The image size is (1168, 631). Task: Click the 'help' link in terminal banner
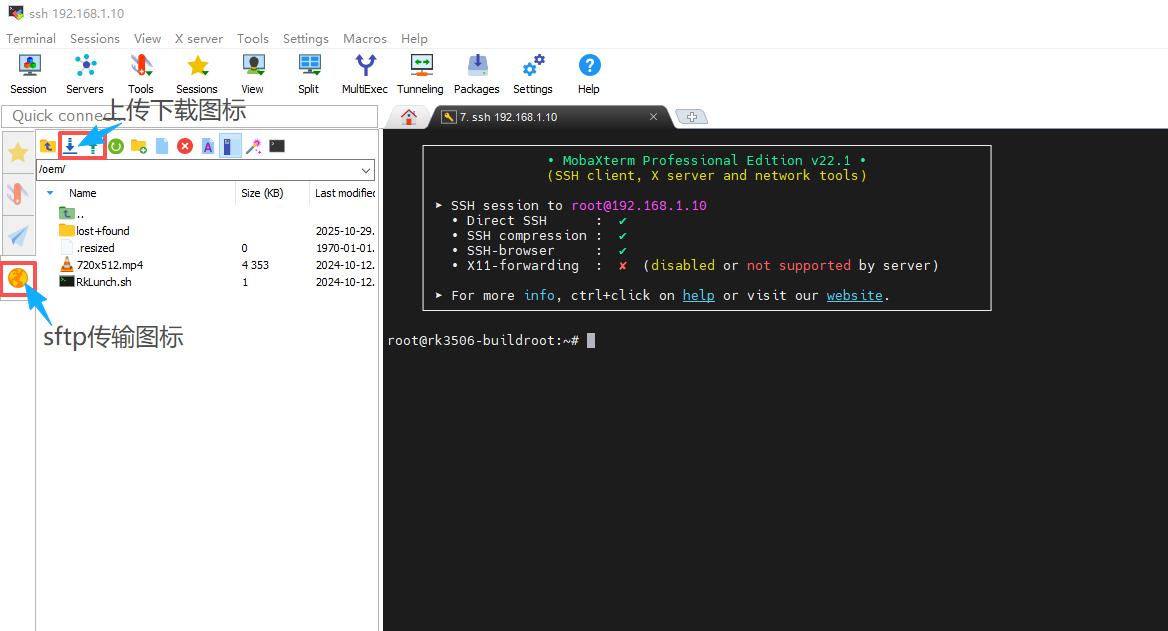pyautogui.click(x=699, y=296)
